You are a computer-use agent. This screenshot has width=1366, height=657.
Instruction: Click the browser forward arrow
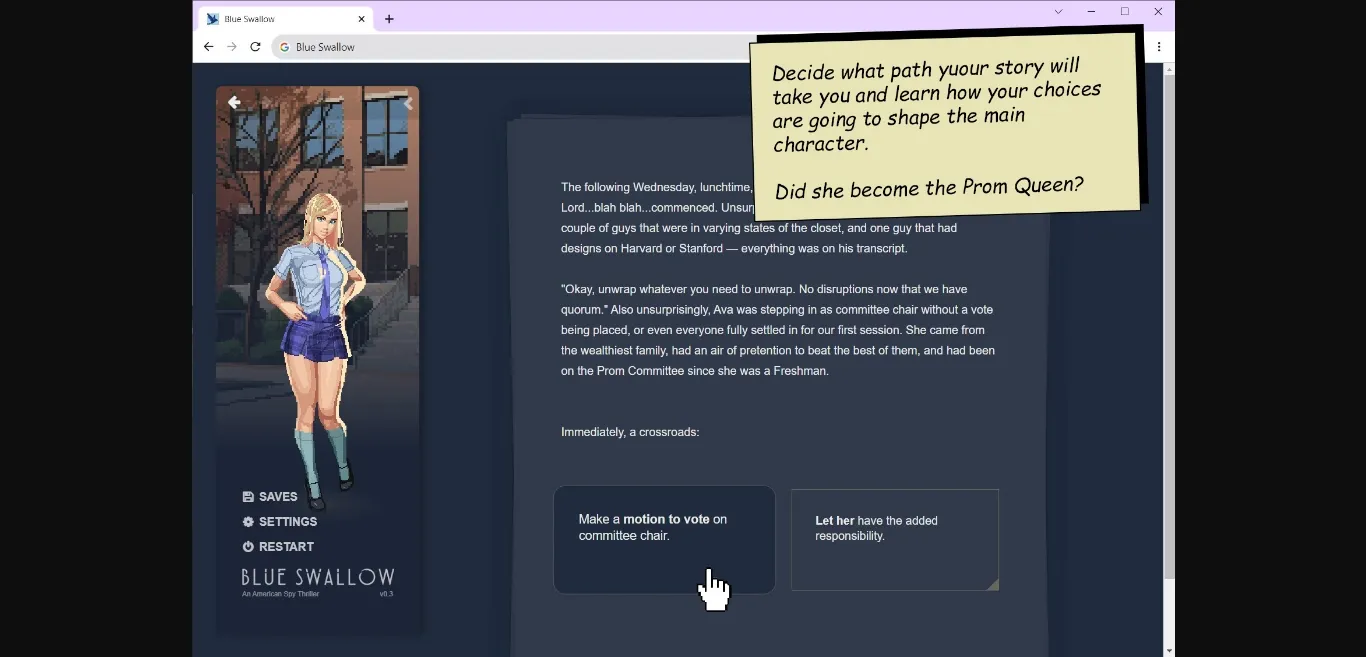231,46
